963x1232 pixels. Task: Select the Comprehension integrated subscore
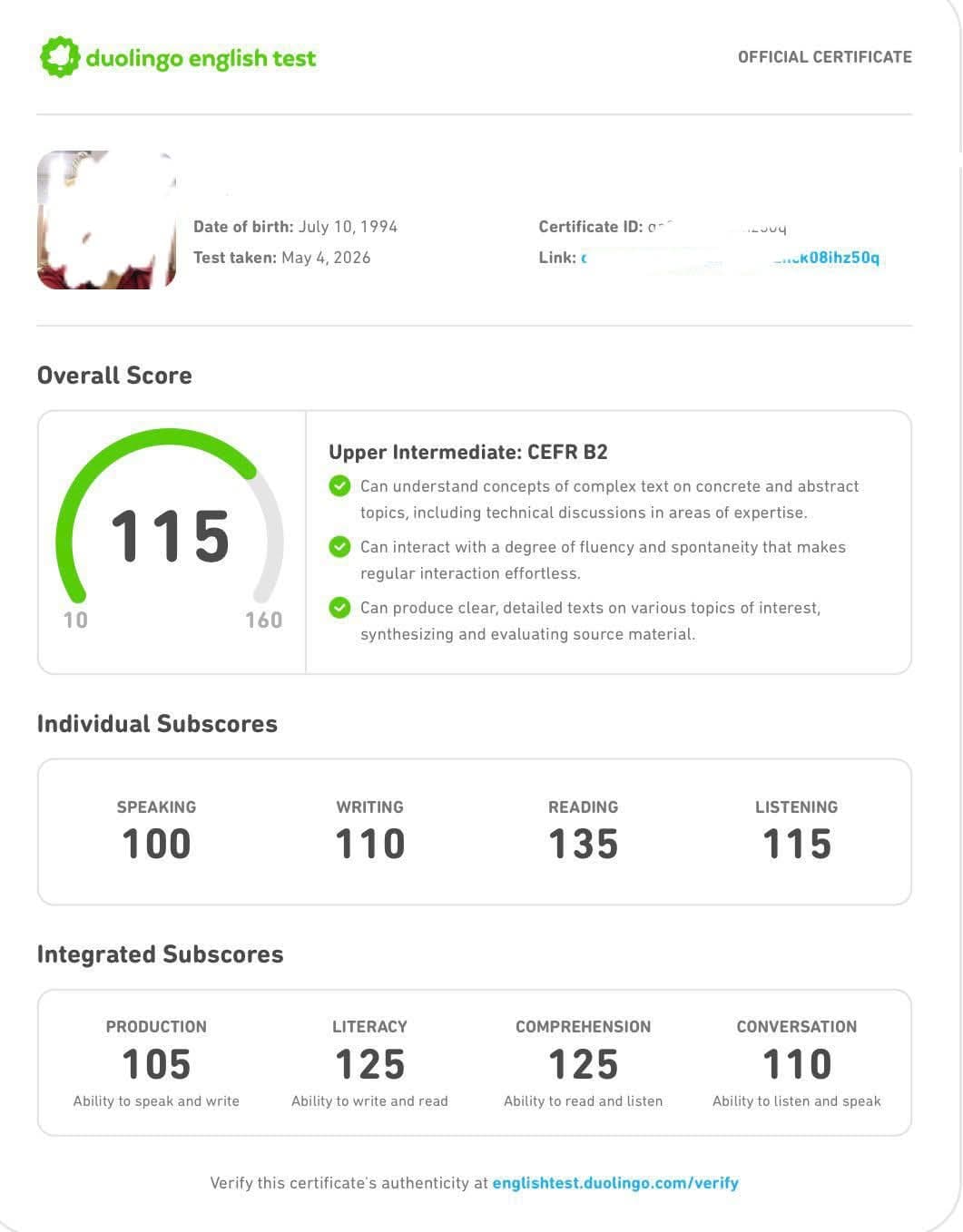coord(583,1064)
